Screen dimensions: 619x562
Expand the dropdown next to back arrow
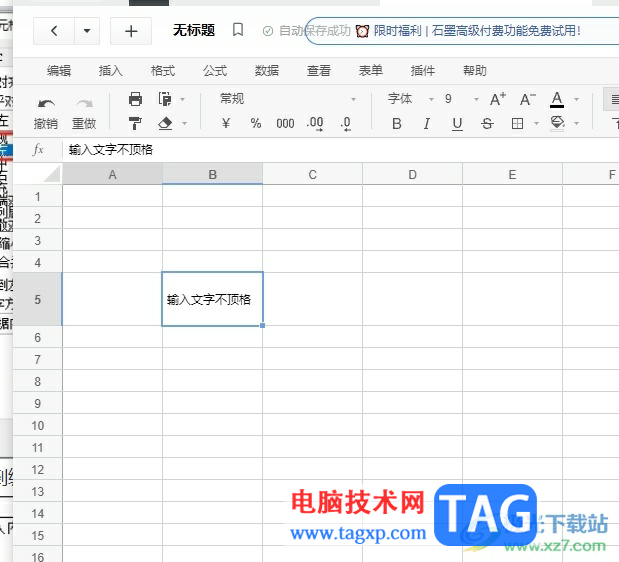(87, 30)
